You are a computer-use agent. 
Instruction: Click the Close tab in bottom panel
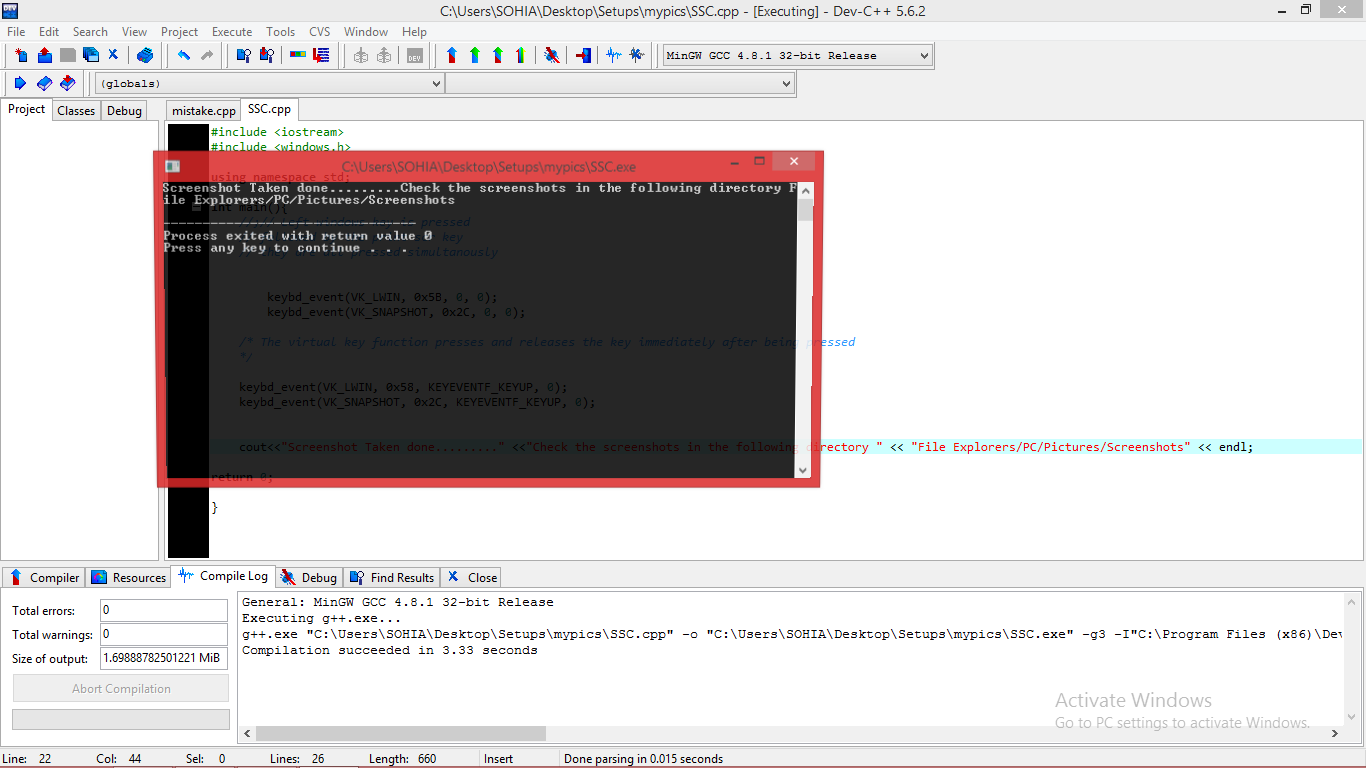point(472,577)
